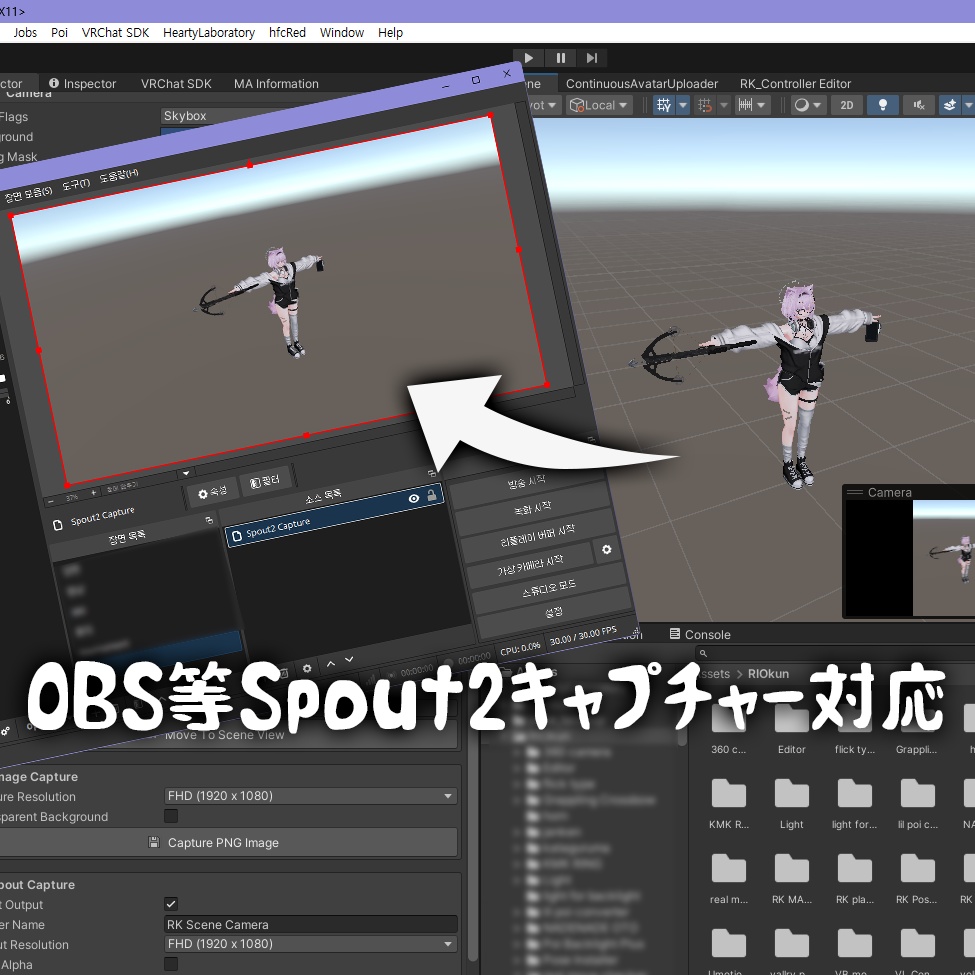Open virtual camera settings gear in OBS
The height and width of the screenshot is (975, 975).
click(x=606, y=550)
